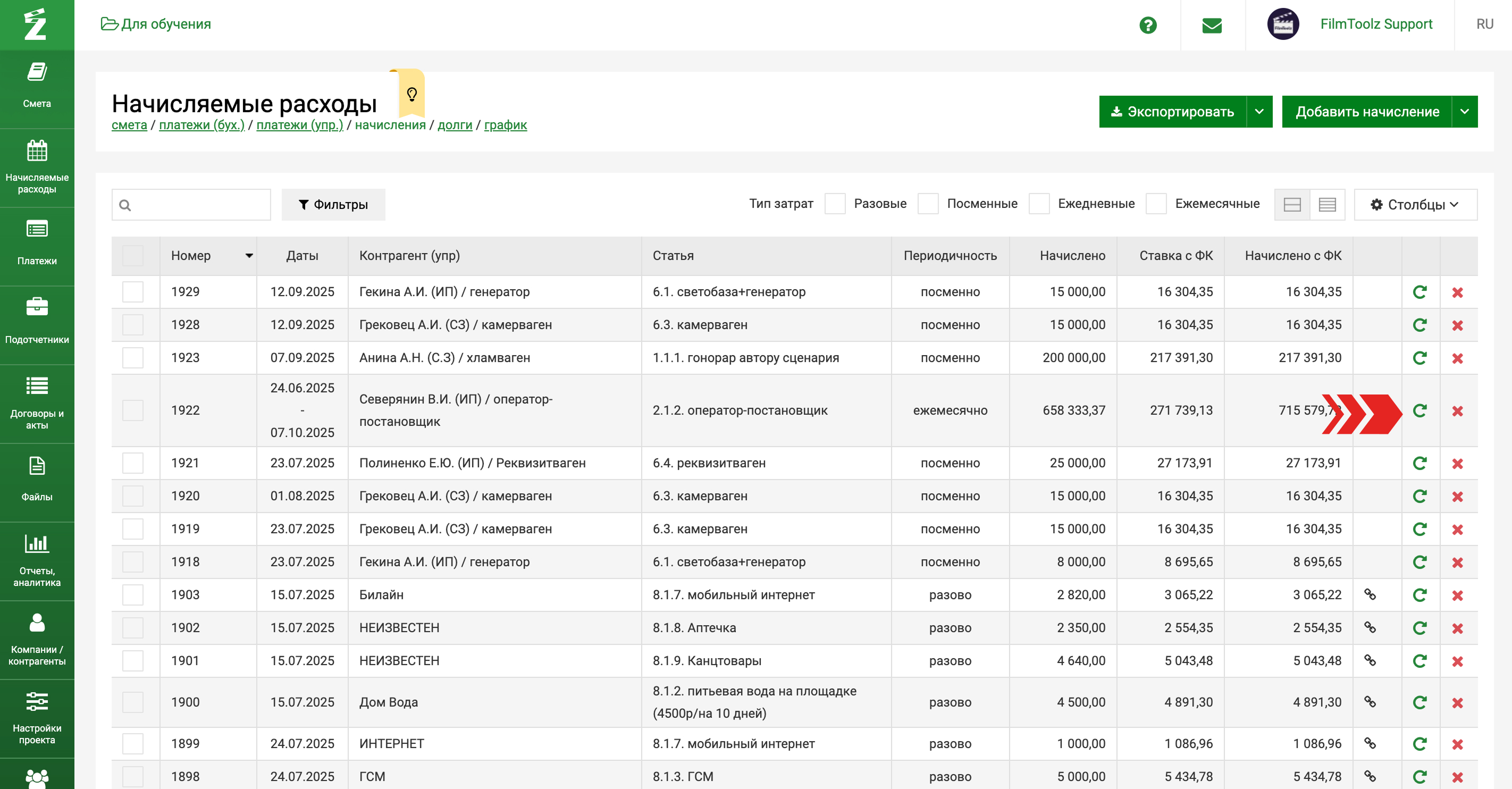
Task: Open Настройки проекта section
Action: click(37, 719)
